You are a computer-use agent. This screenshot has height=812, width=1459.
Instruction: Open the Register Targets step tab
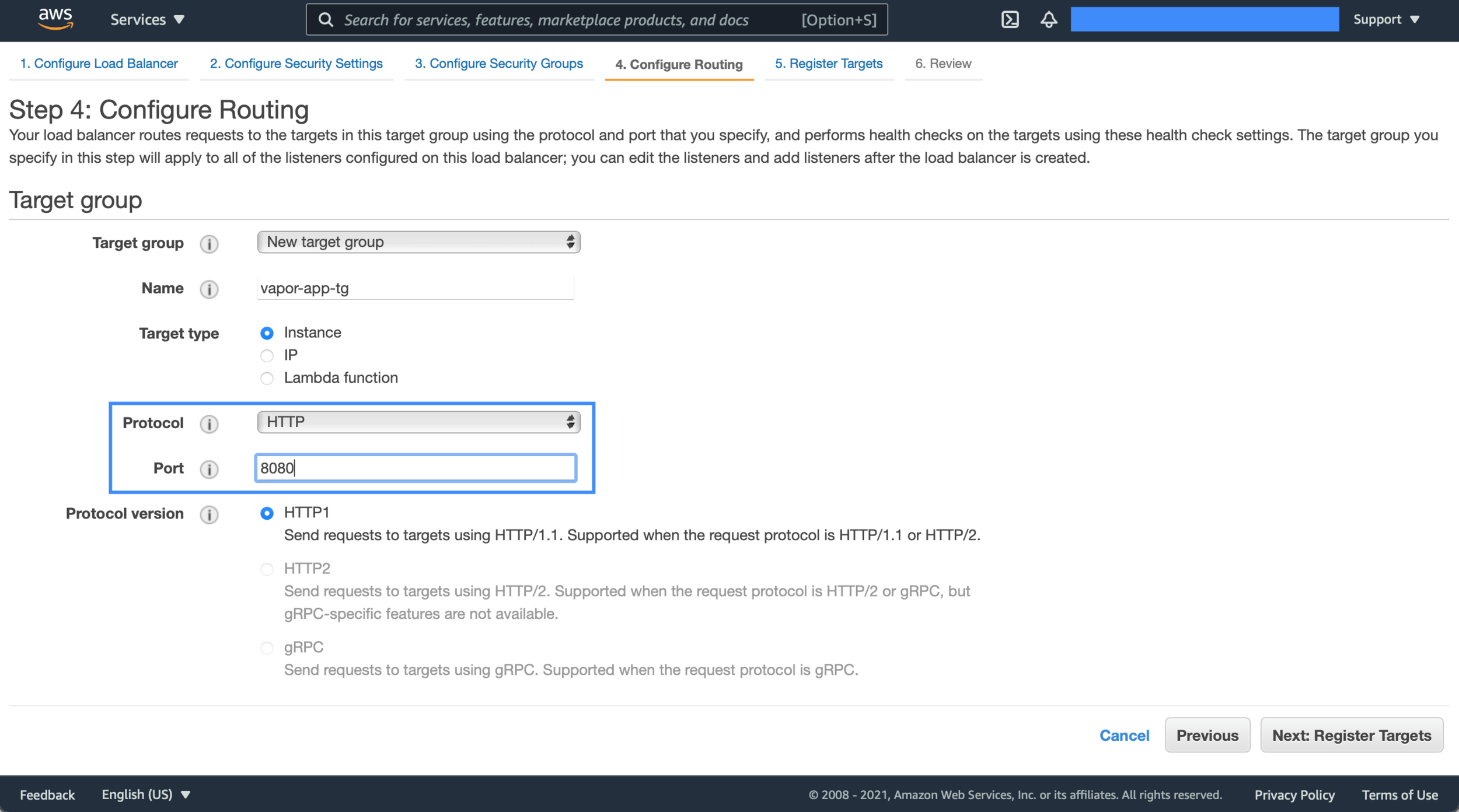tap(829, 63)
